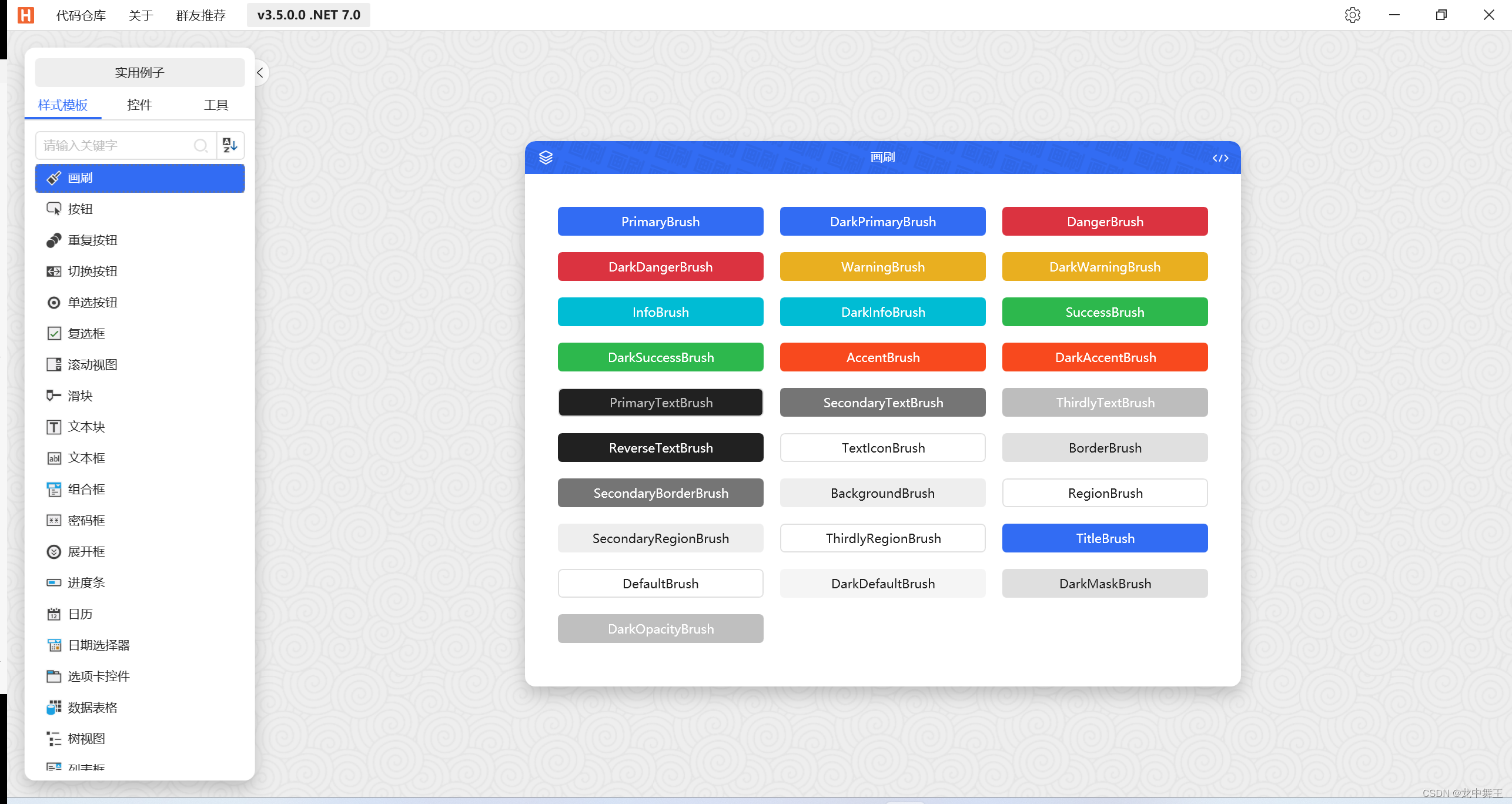Open the 树视图 tree view icon
This screenshot has height=804, width=1512.
pyautogui.click(x=53, y=738)
